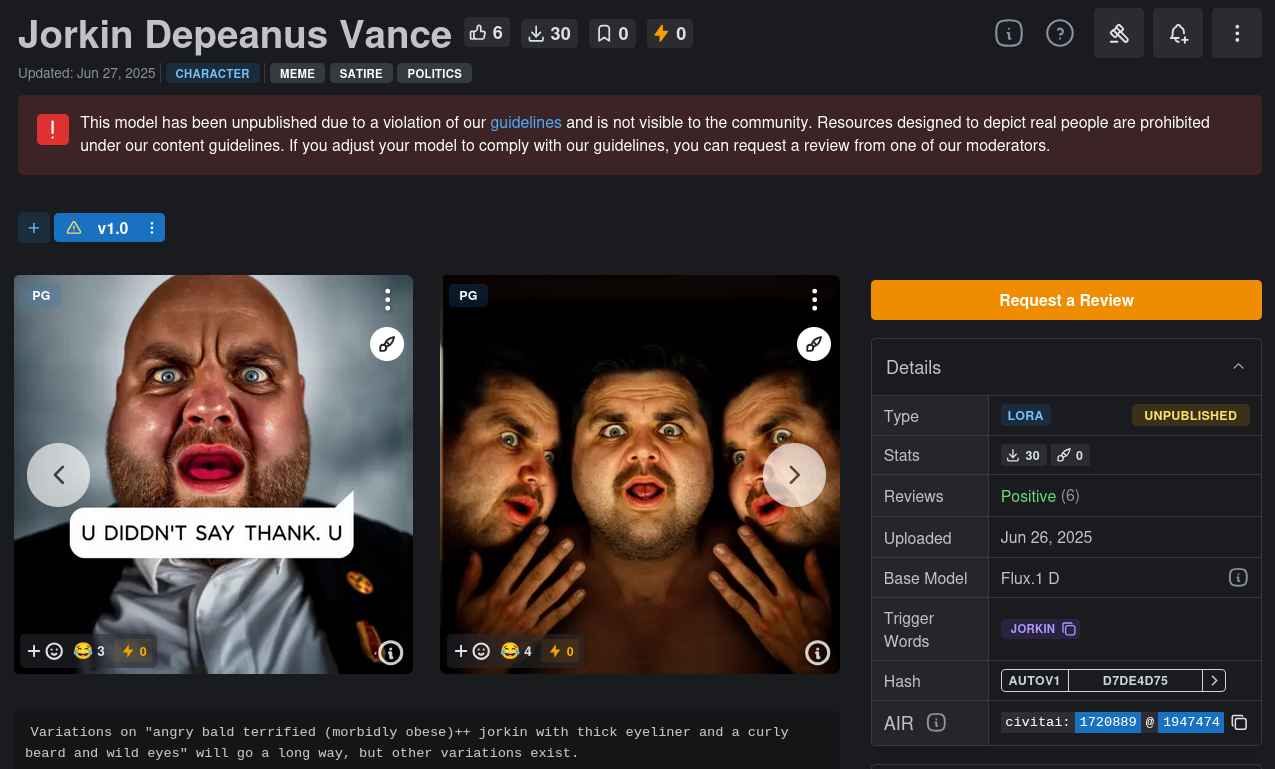
Task: Click the plus button to add version
Action: pyautogui.click(x=33, y=228)
